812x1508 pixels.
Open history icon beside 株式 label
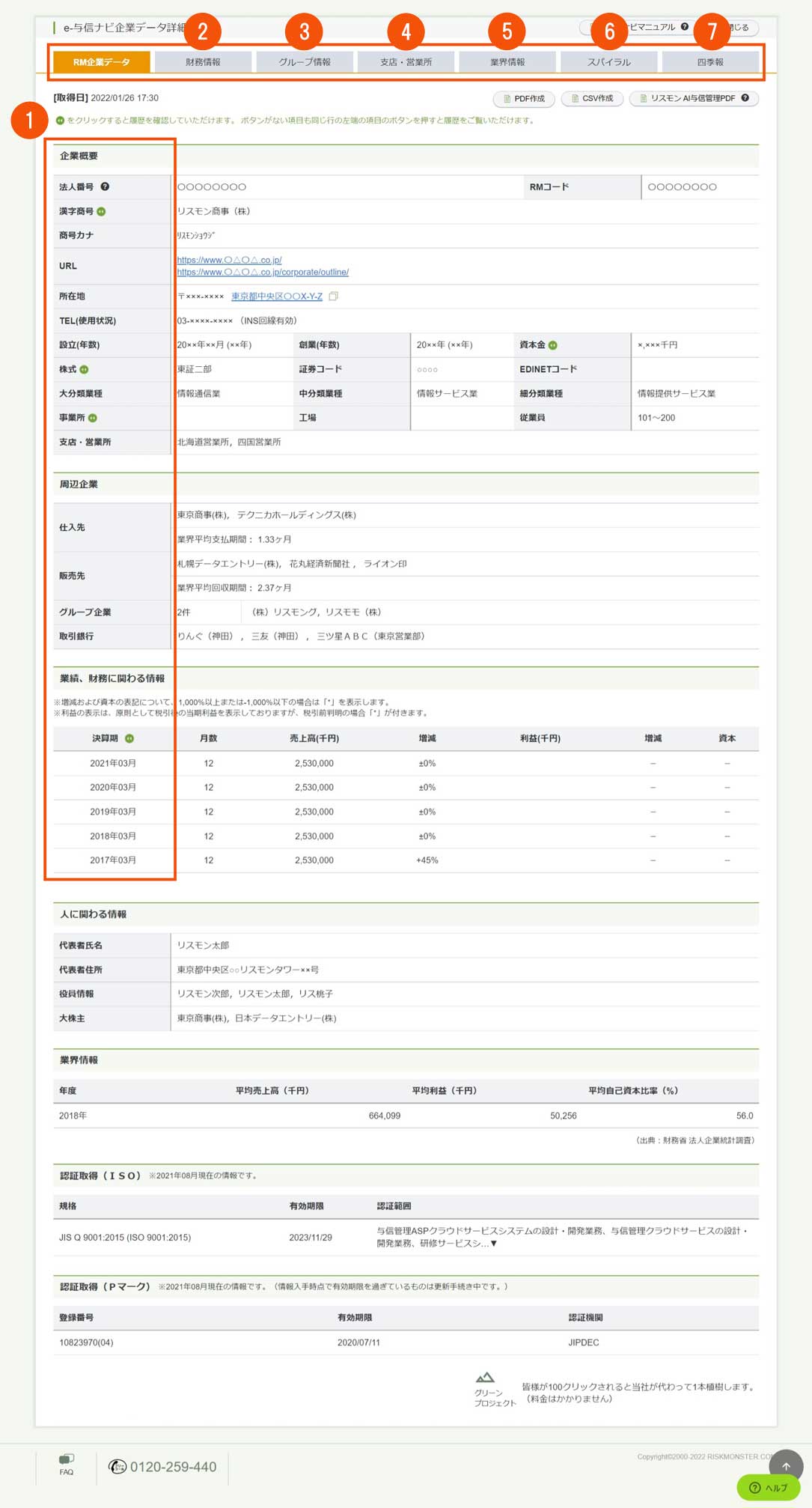(84, 370)
